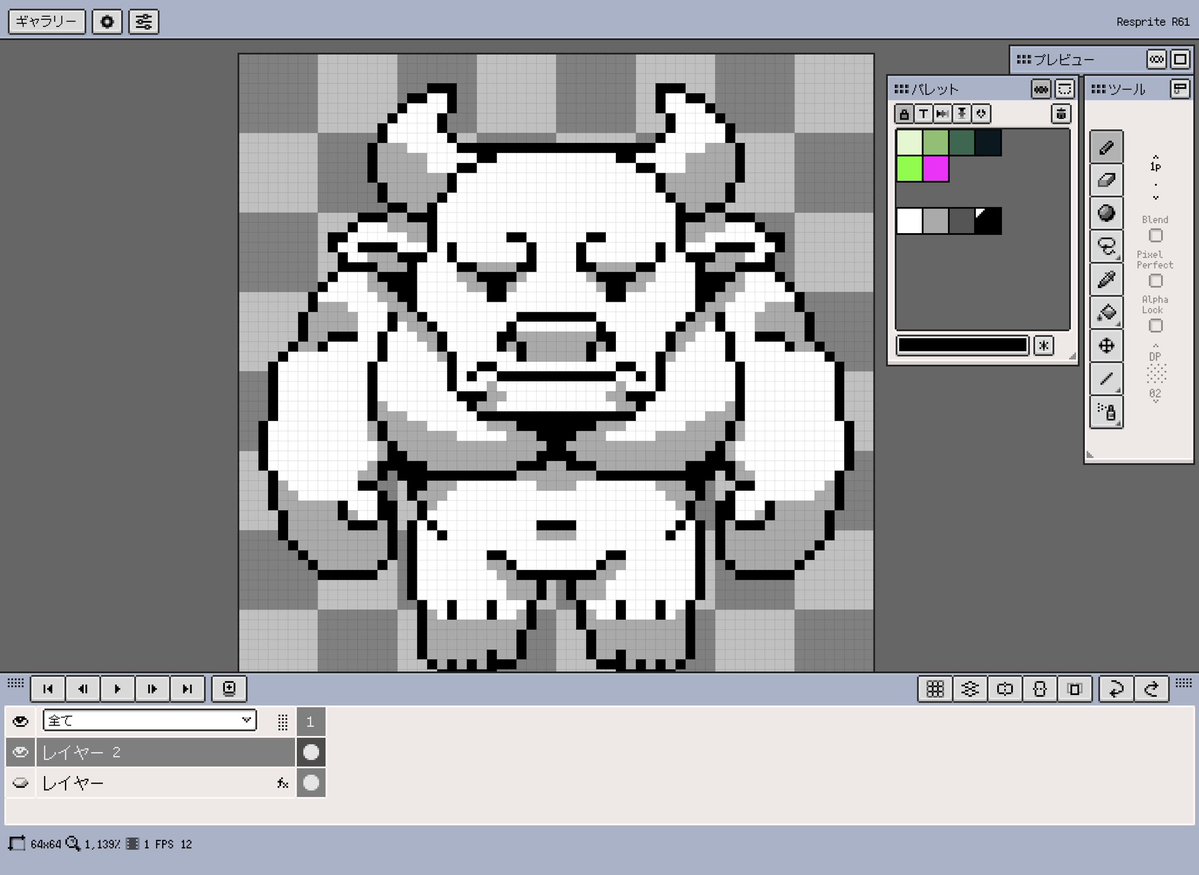Viewport: 1199px width, 875px height.
Task: Click the layers stack icon in timeline toolbar
Action: 970,689
